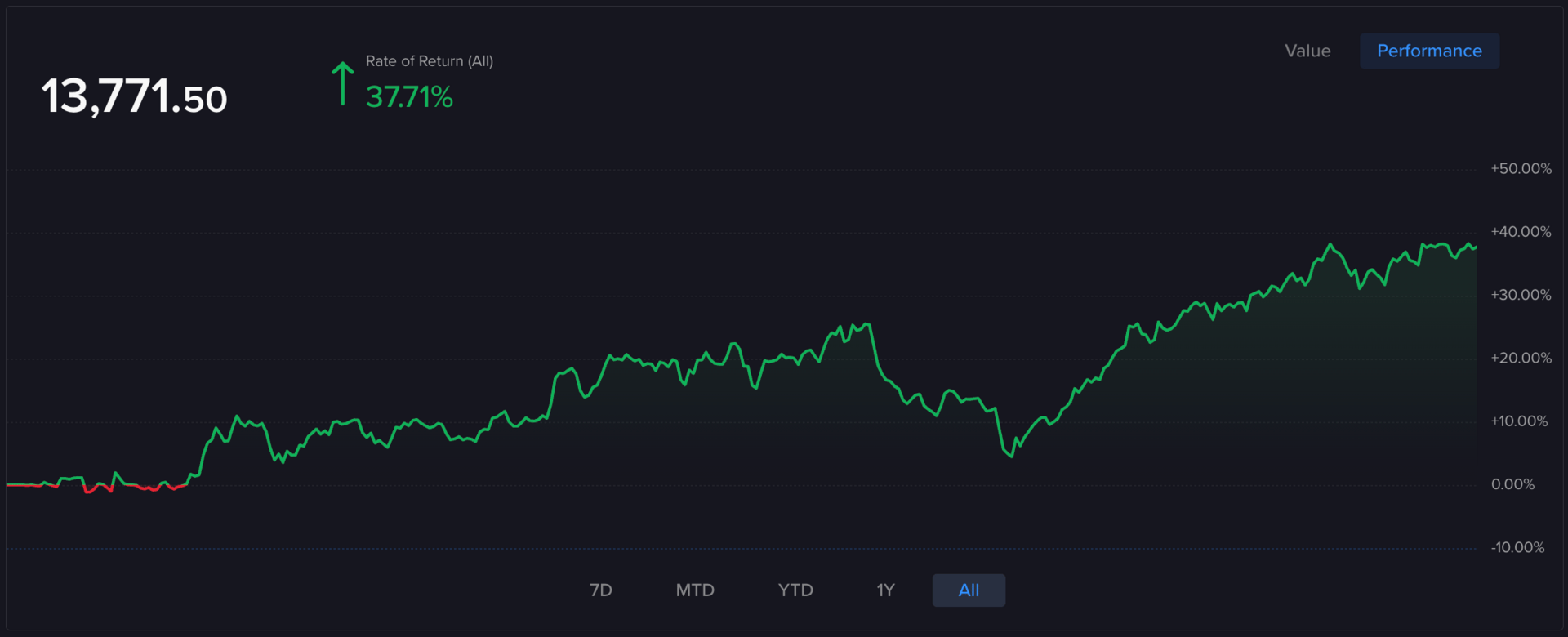The image size is (1568, 637).
Task: Click the Rate of Return (All) label
Action: (430, 61)
